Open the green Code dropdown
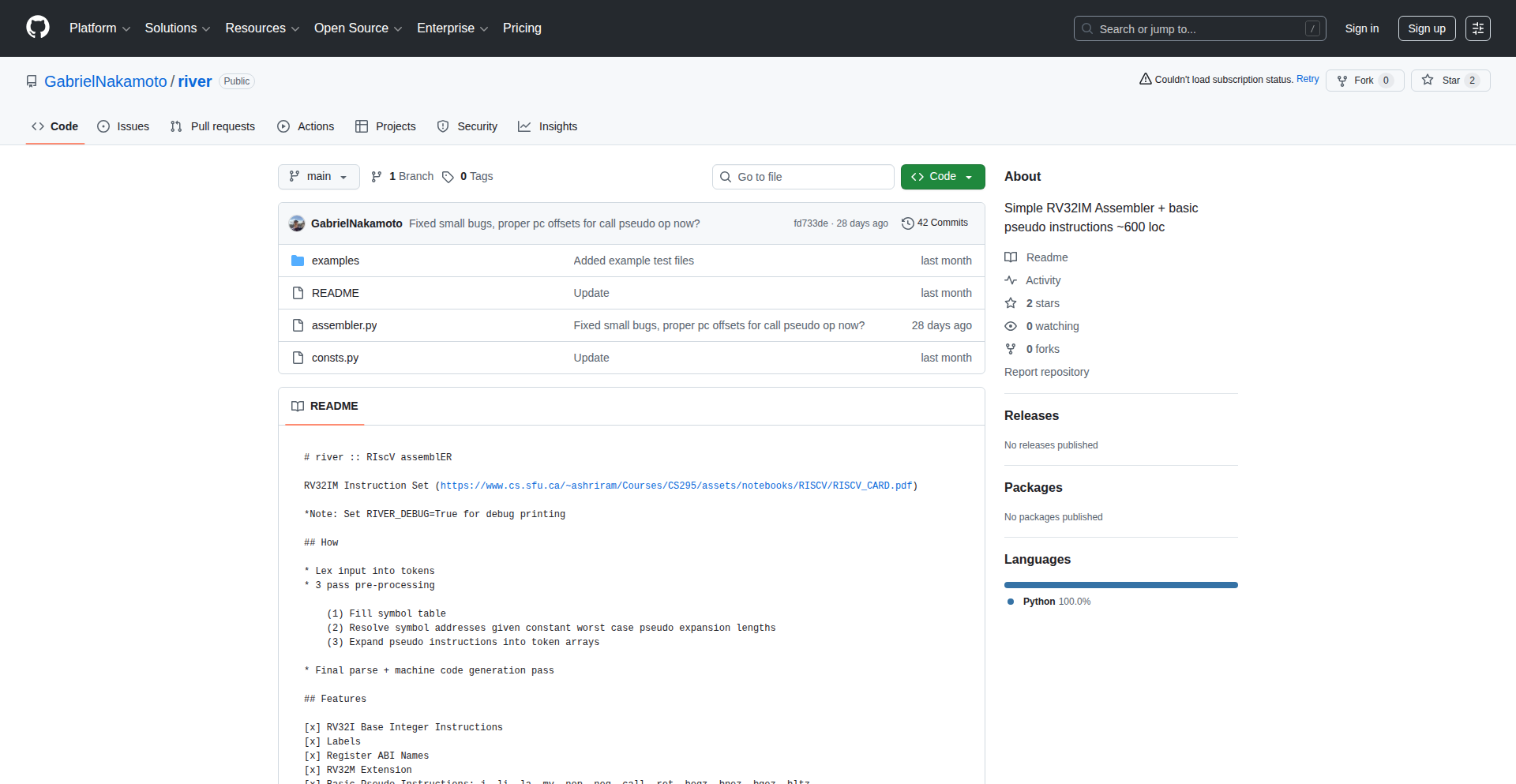The height and width of the screenshot is (784, 1516). pyautogui.click(x=942, y=177)
